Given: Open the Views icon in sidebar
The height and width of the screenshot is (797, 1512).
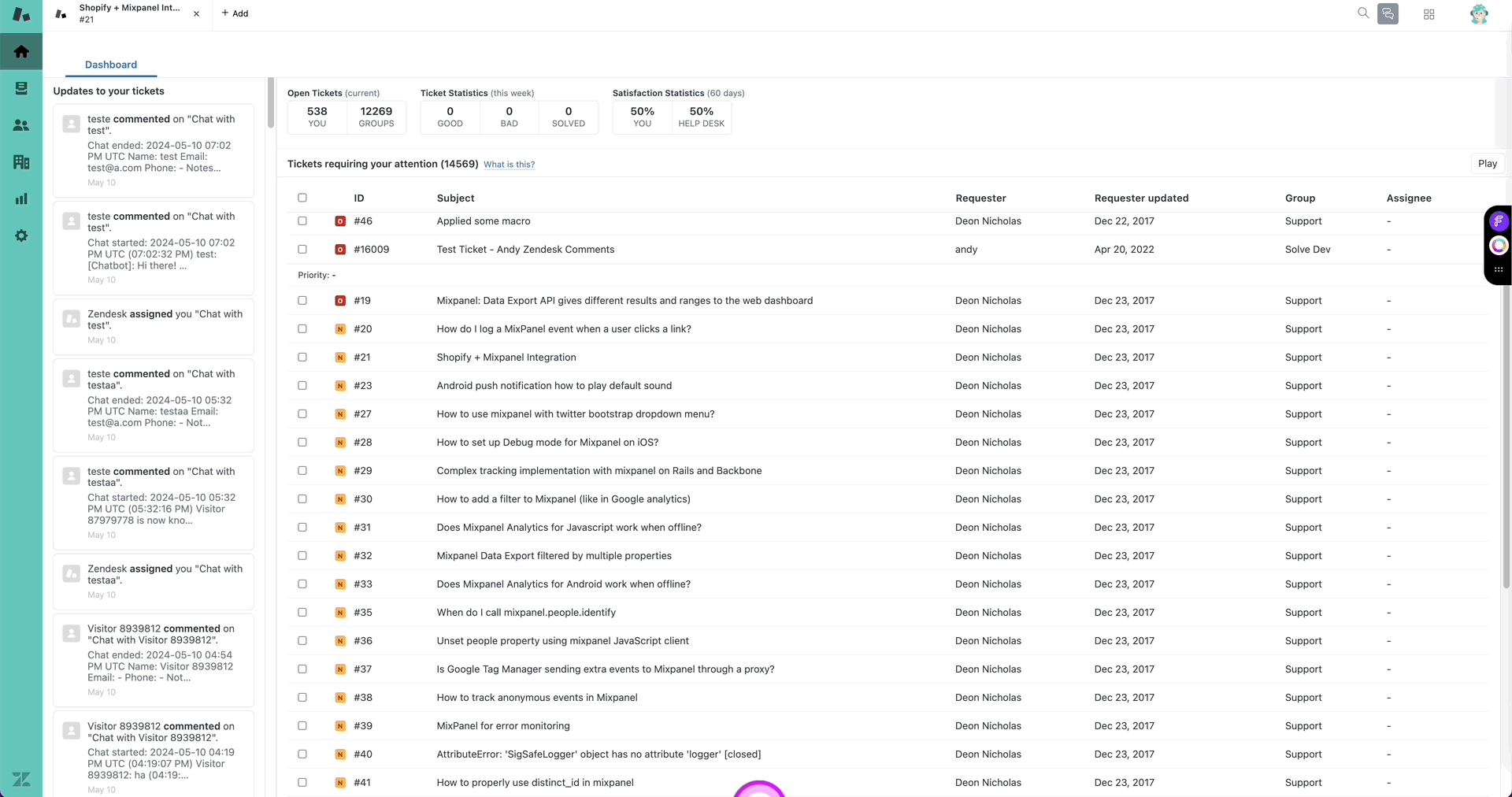Looking at the screenshot, I should (x=21, y=88).
